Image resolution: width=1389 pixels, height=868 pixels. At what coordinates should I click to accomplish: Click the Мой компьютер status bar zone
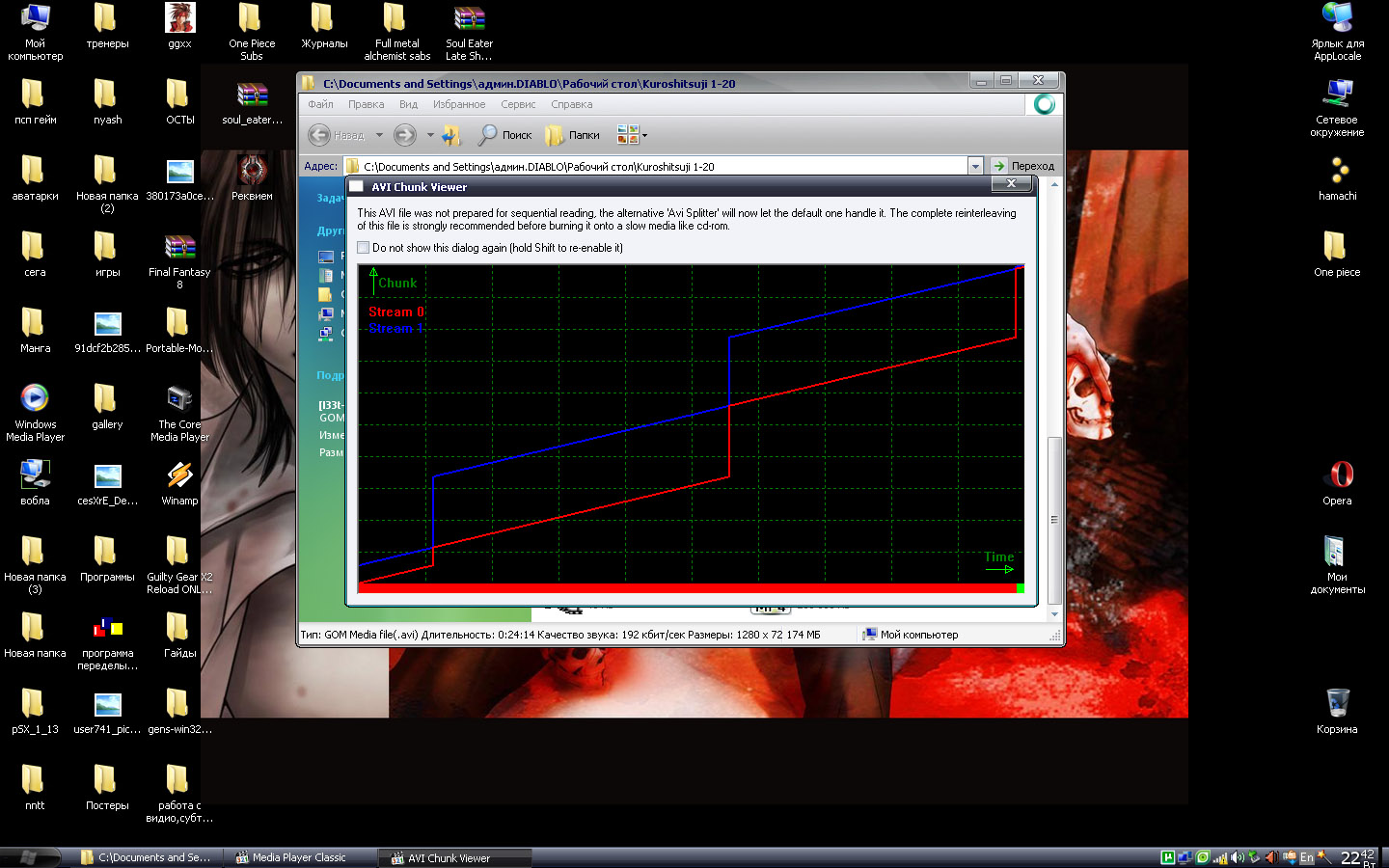909,635
